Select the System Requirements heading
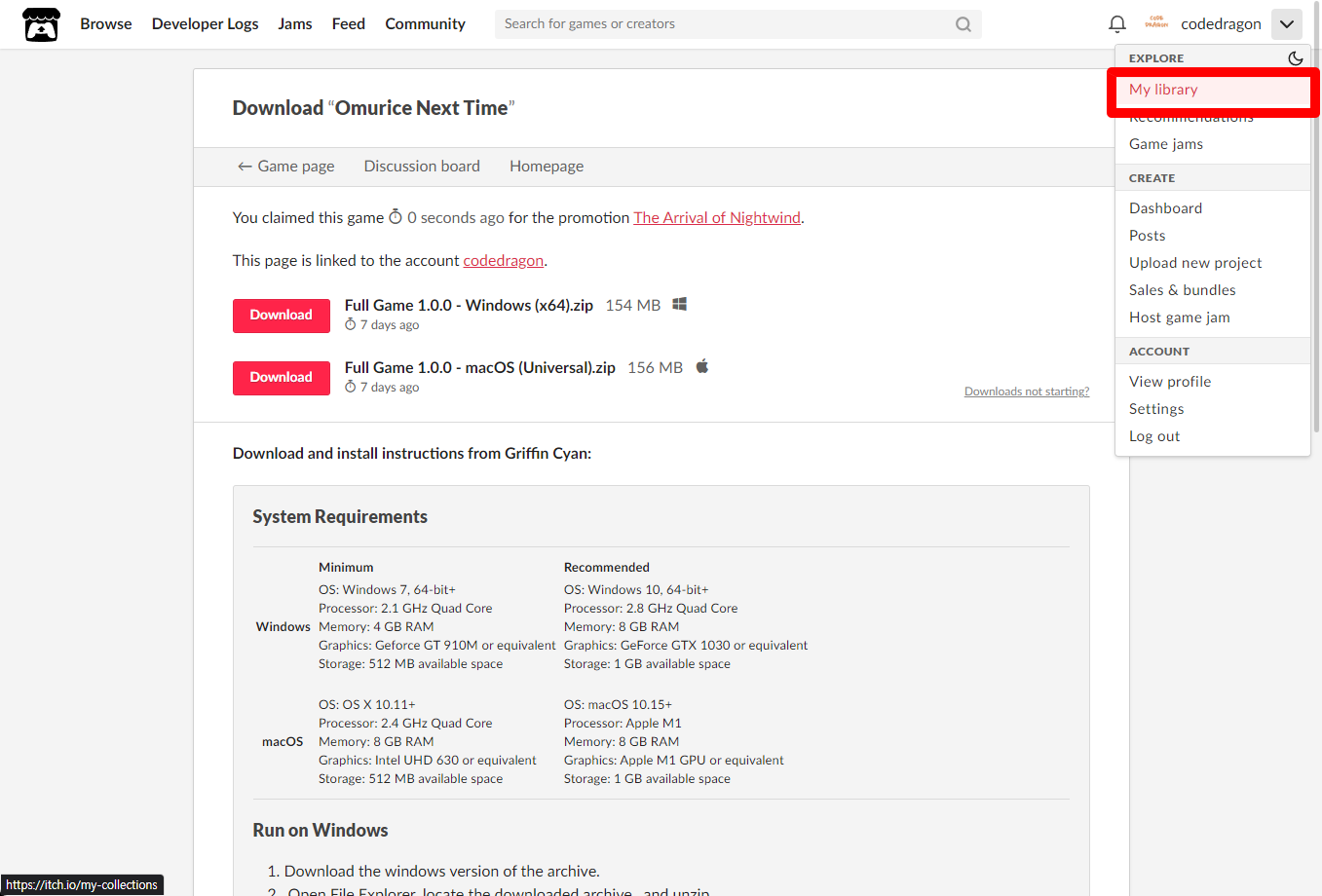 340,517
